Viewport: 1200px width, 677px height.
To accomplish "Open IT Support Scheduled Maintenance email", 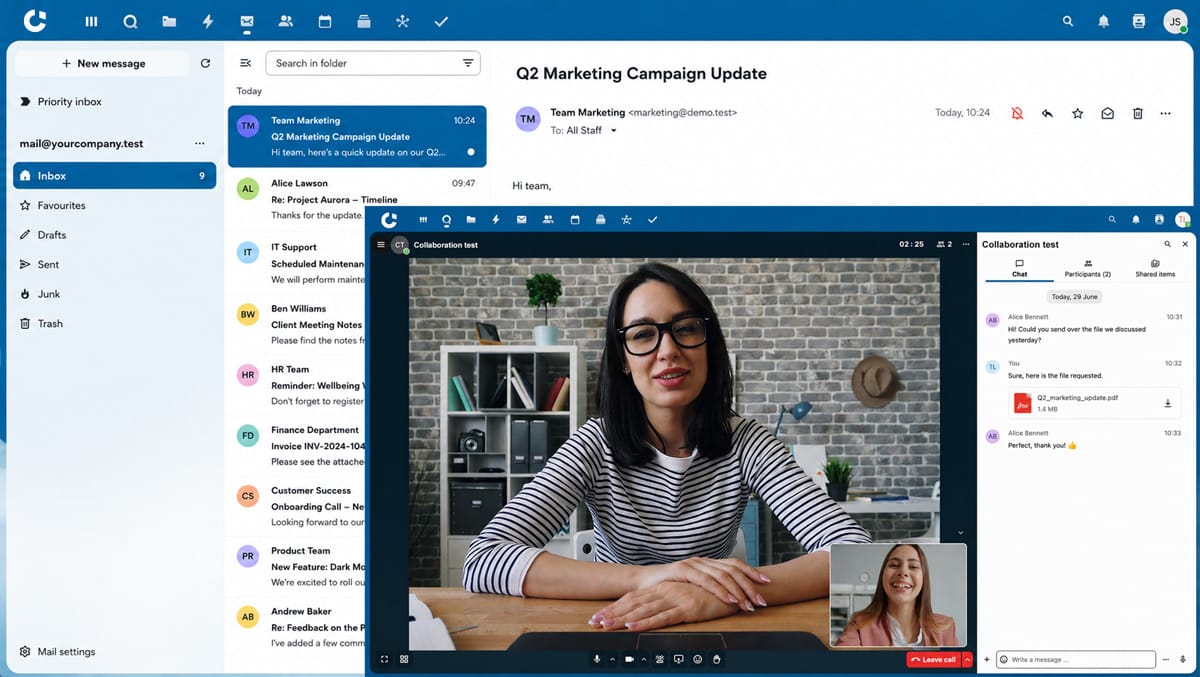I will (298, 264).
